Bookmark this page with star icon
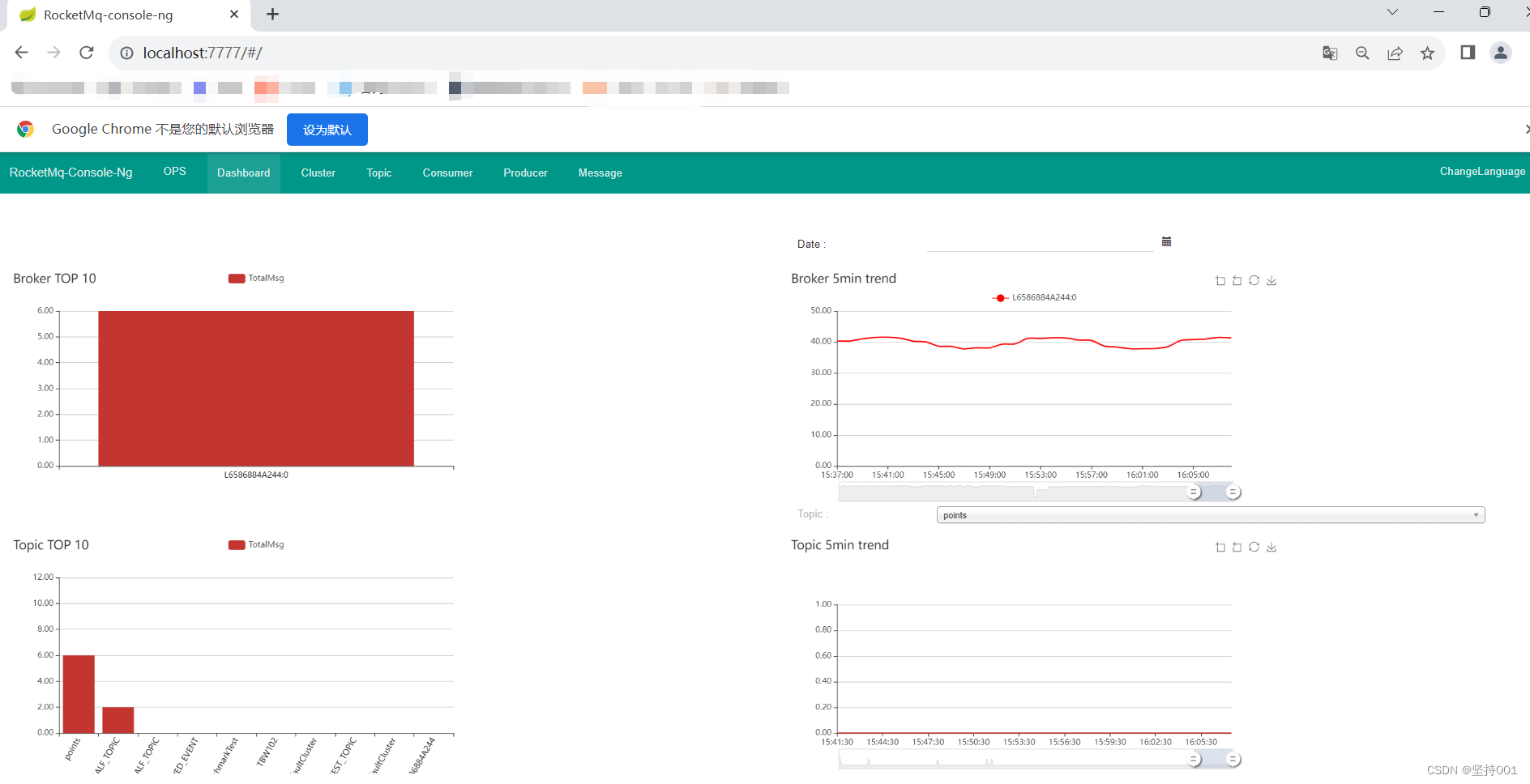1530x784 pixels. 1427,53
